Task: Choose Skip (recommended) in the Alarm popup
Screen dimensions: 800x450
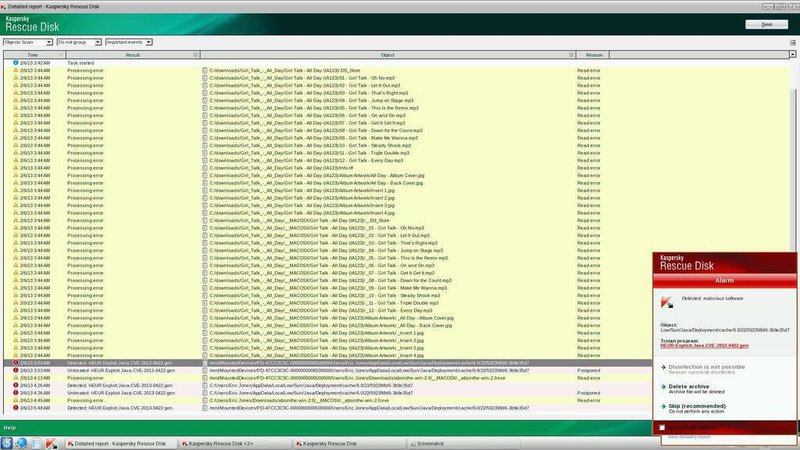Action: 697,408
